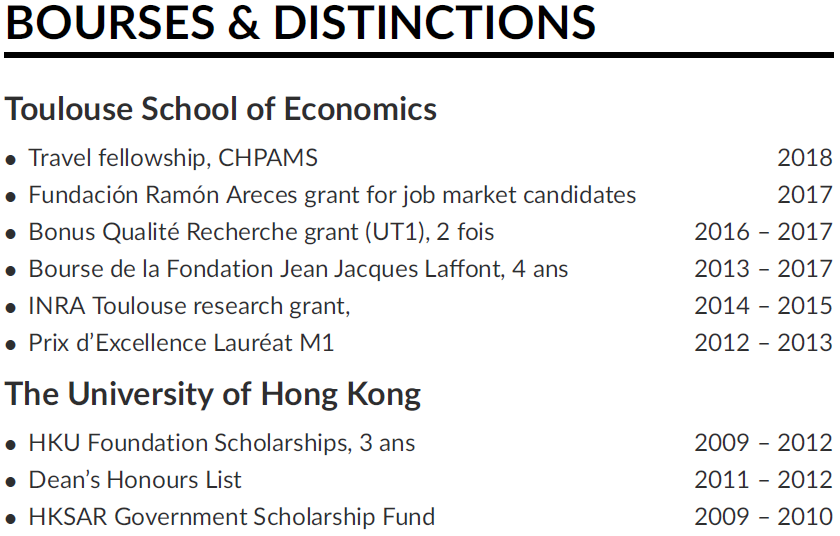Select Prix d'Excellence Lauréat M1 line
This screenshot has height=536, width=840.
(181, 343)
